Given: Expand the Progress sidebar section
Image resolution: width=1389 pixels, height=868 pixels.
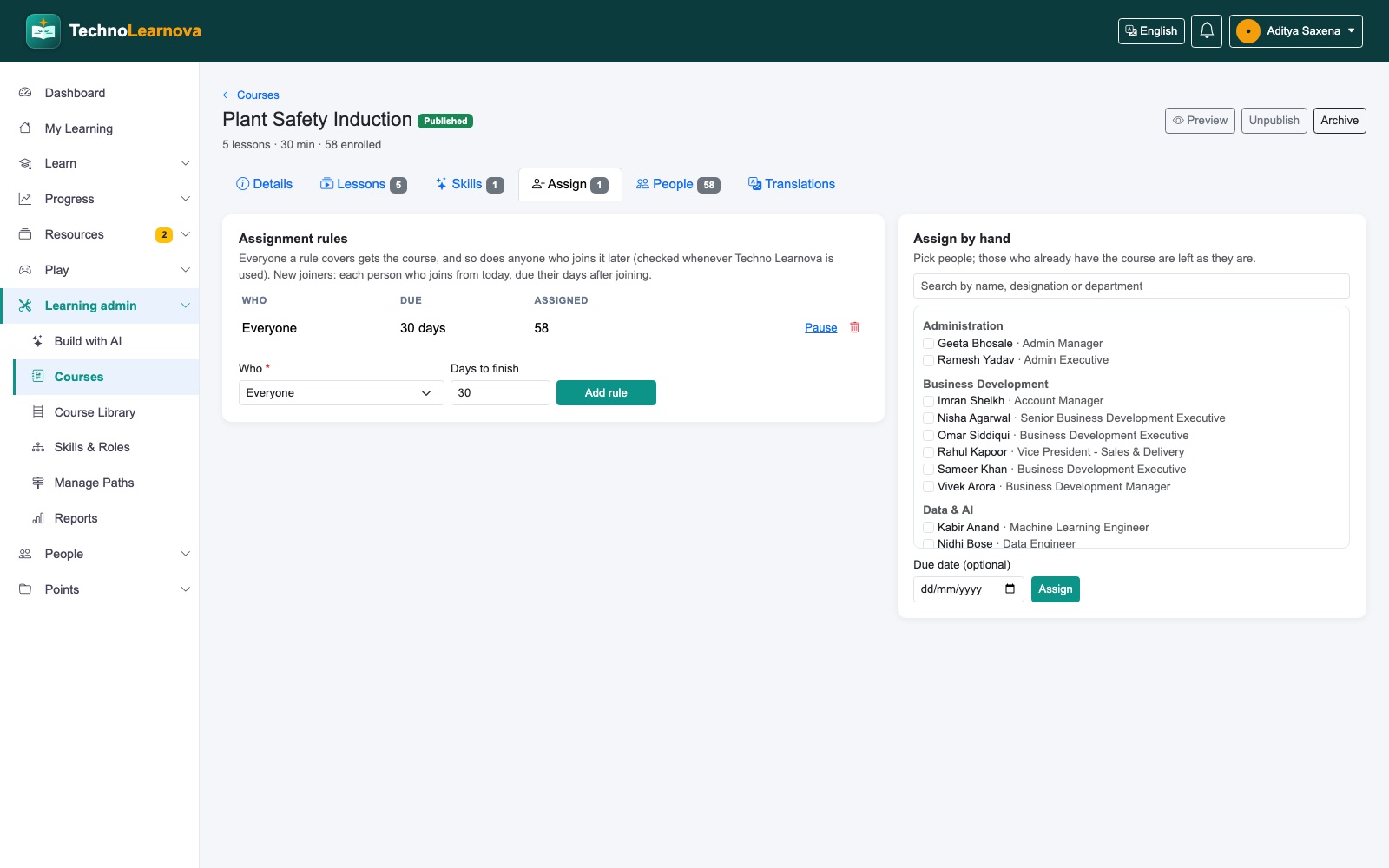Looking at the screenshot, I should pyautogui.click(x=99, y=199).
